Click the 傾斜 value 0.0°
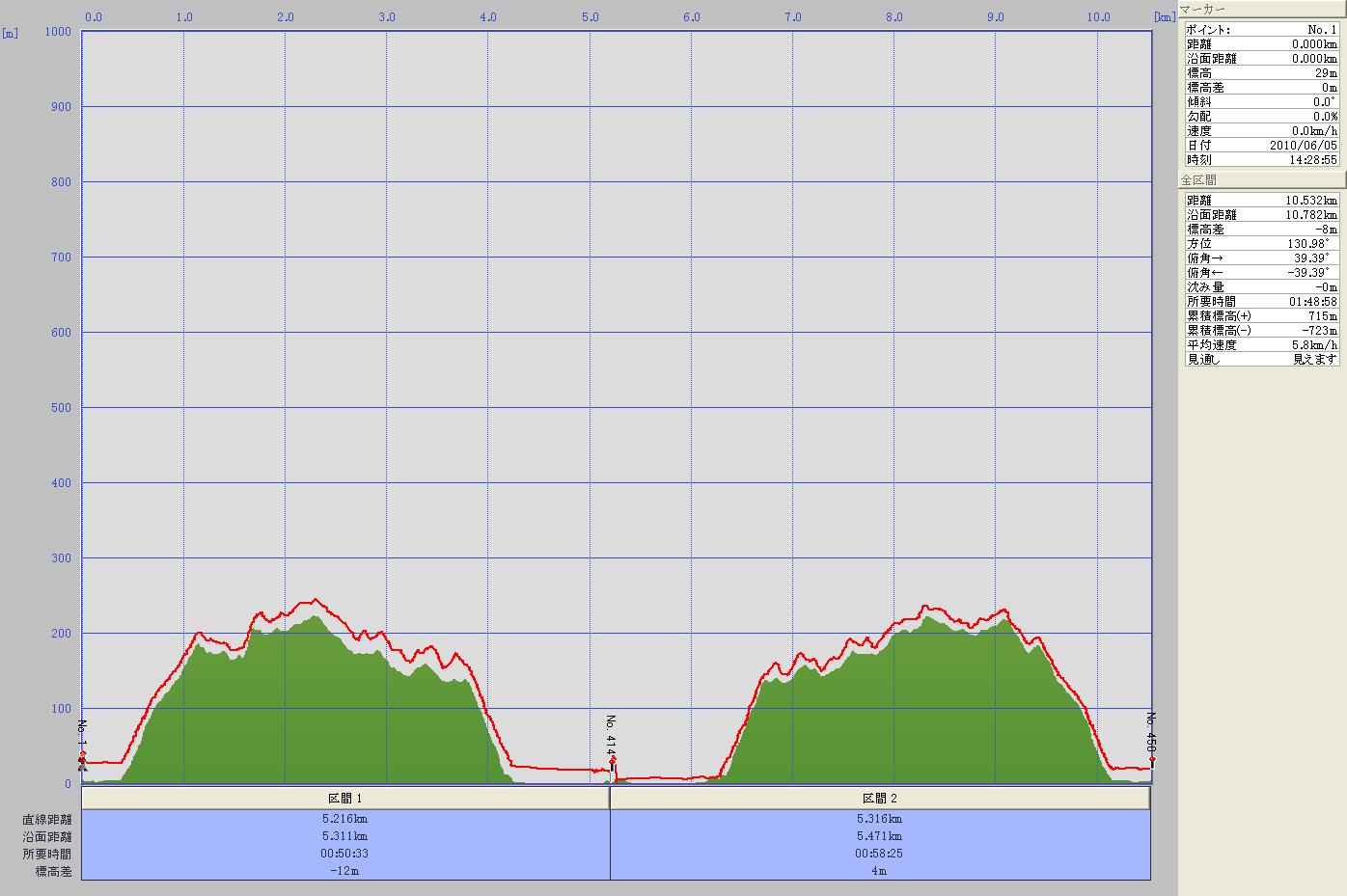1347x896 pixels. [1325, 102]
